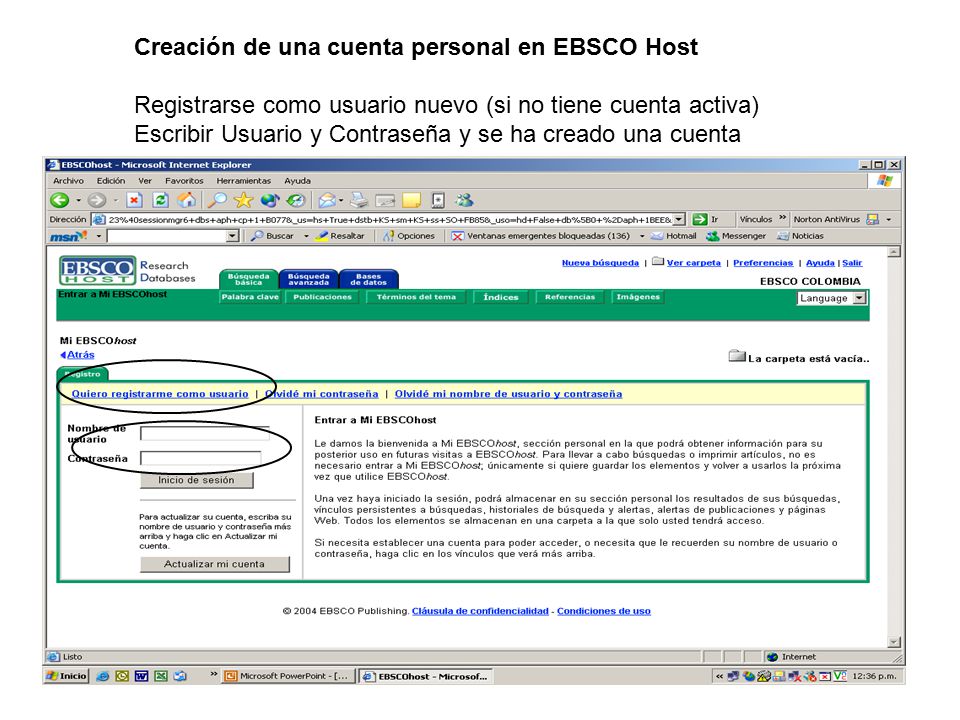This screenshot has width=960, height=720.
Task: Open the Archivo menu
Action: tap(68, 181)
